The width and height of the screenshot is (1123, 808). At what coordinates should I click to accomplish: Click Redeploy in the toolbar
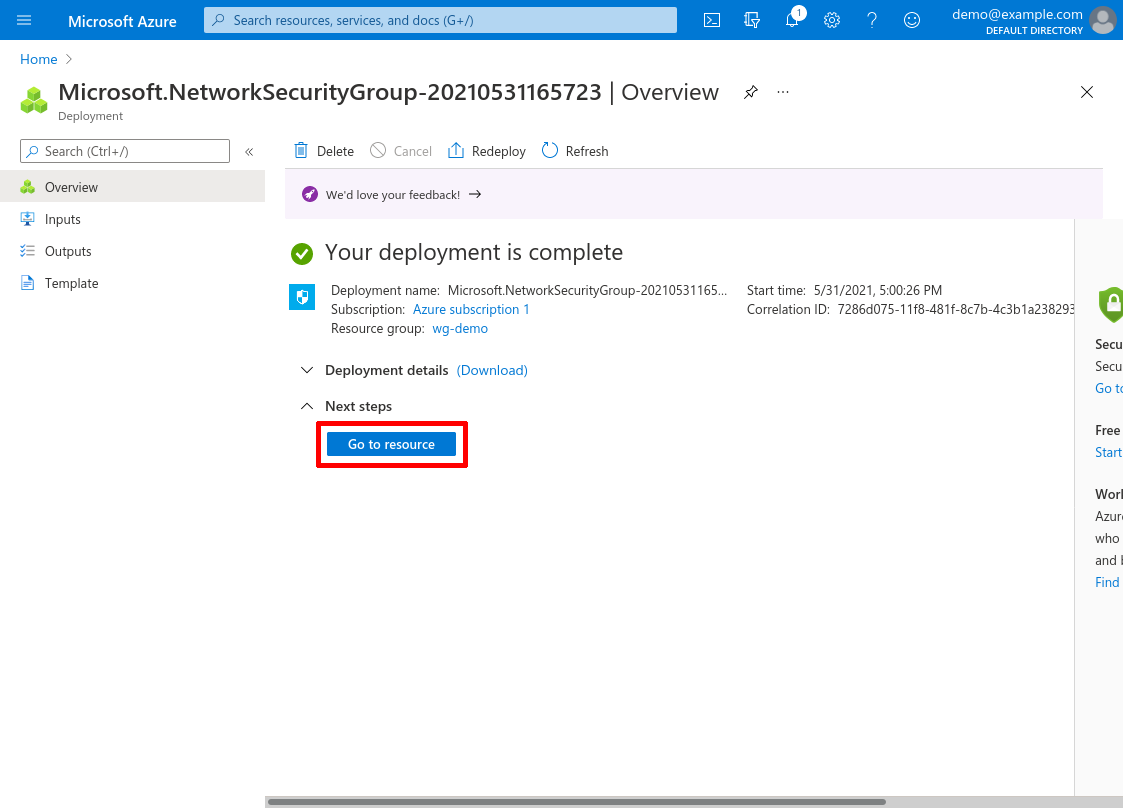coord(486,150)
